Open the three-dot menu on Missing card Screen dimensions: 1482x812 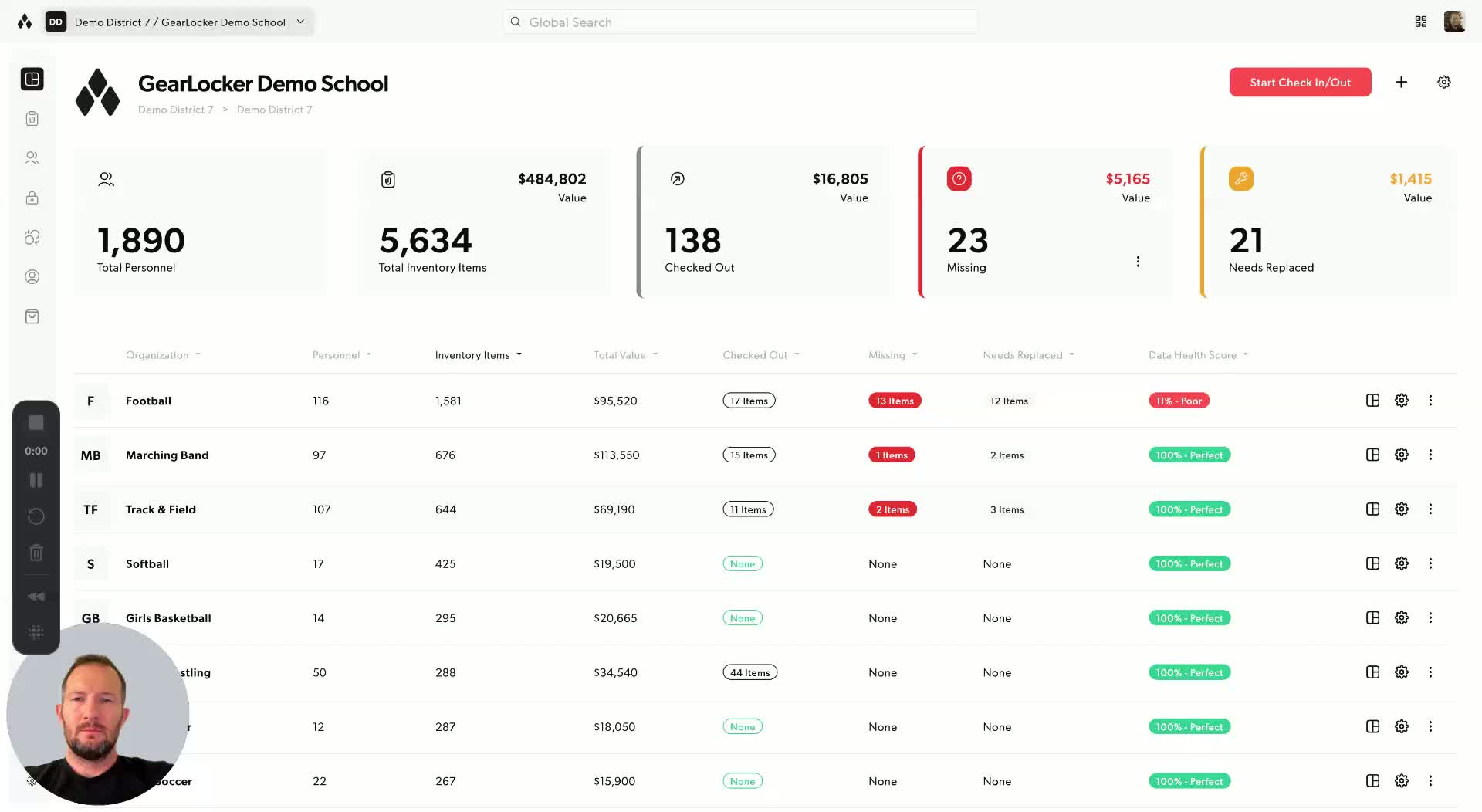(x=1138, y=262)
